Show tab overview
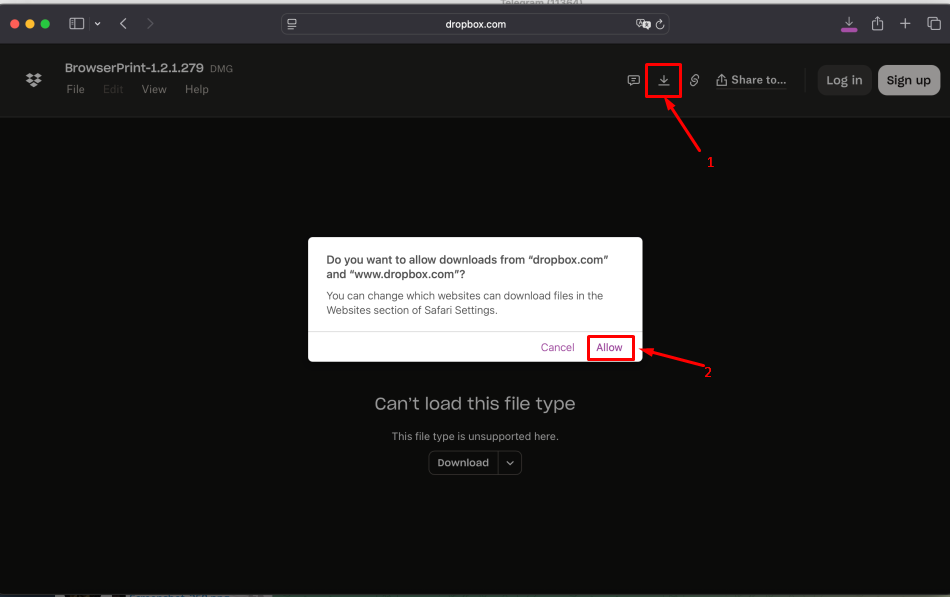Viewport: 950px width, 597px height. pyautogui.click(x=934, y=24)
